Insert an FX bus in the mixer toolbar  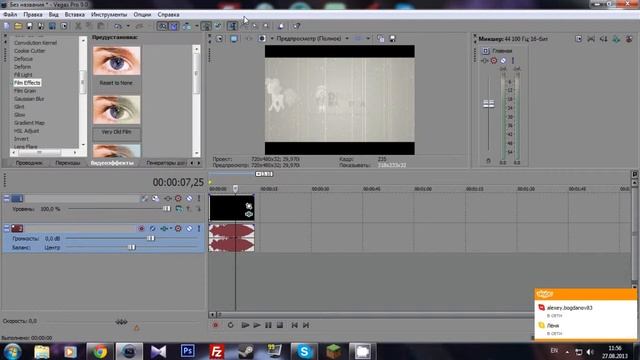(x=616, y=39)
